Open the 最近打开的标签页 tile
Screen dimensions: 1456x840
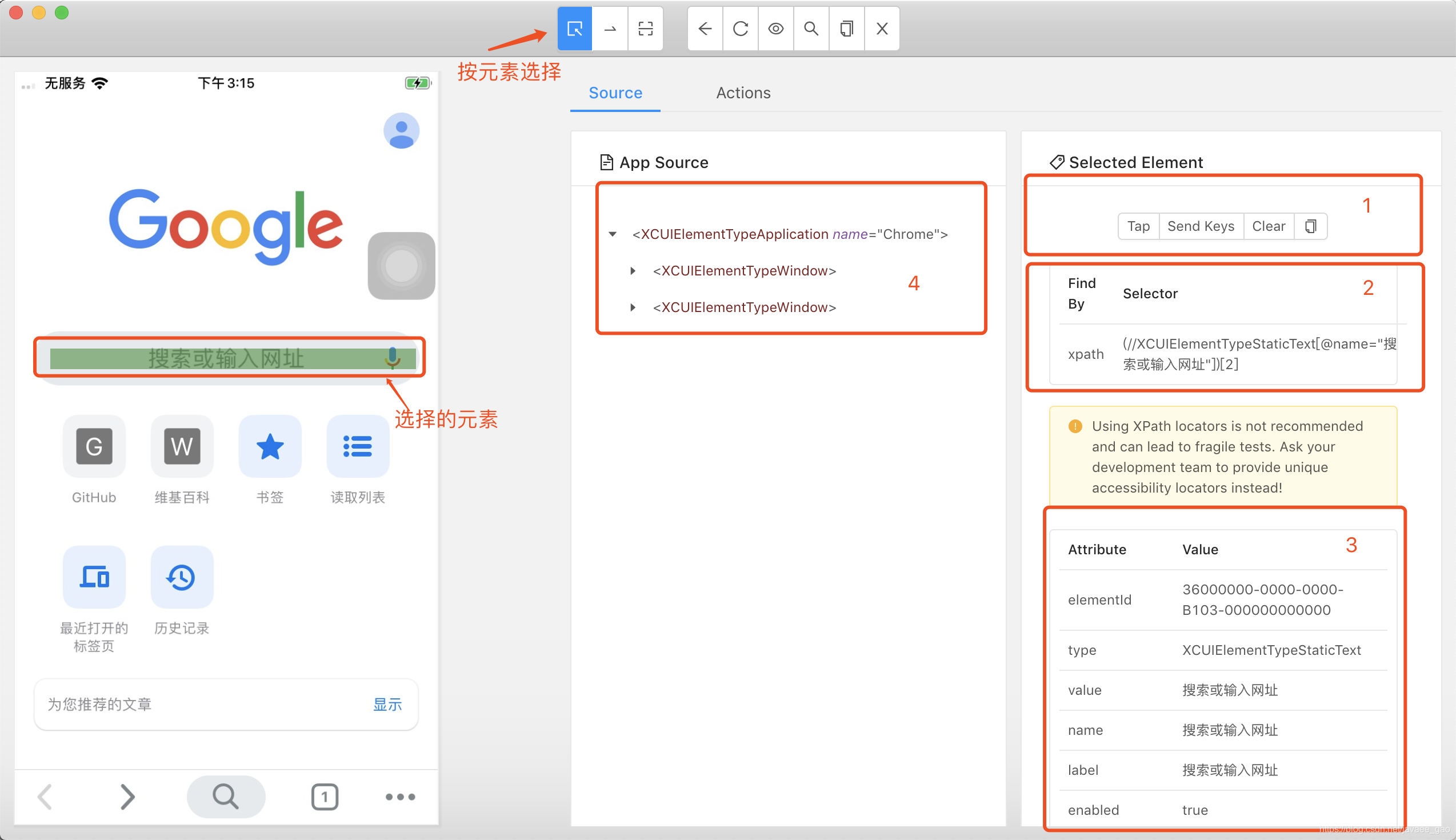click(x=94, y=577)
